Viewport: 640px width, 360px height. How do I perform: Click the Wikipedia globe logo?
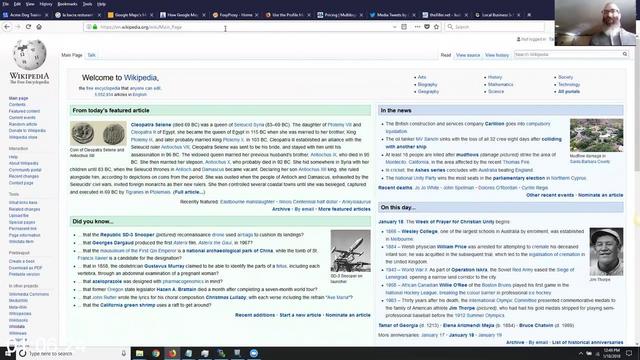click(29, 55)
